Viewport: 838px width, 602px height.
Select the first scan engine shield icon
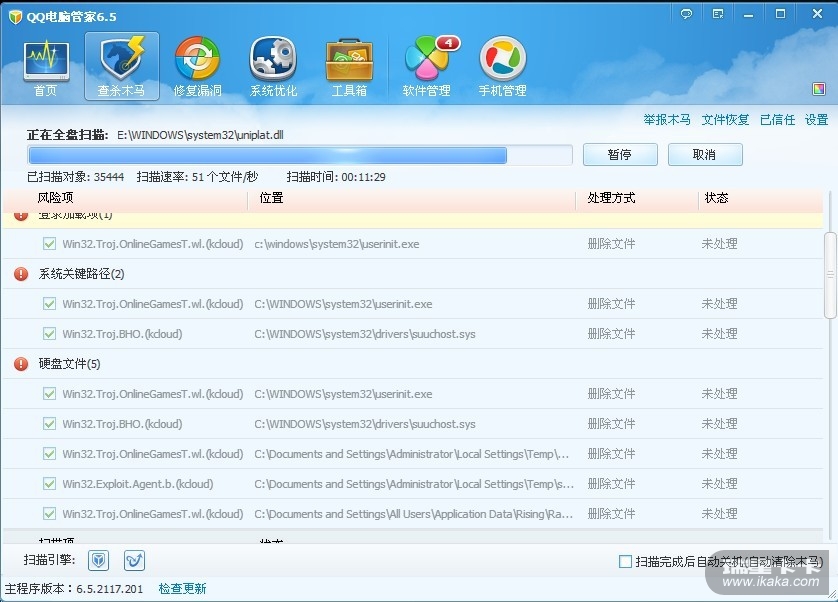coord(98,560)
